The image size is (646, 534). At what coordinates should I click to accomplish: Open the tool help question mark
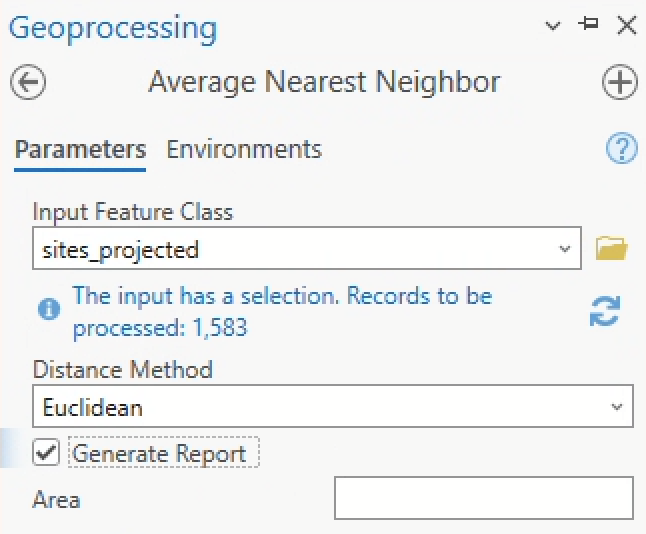(x=622, y=149)
